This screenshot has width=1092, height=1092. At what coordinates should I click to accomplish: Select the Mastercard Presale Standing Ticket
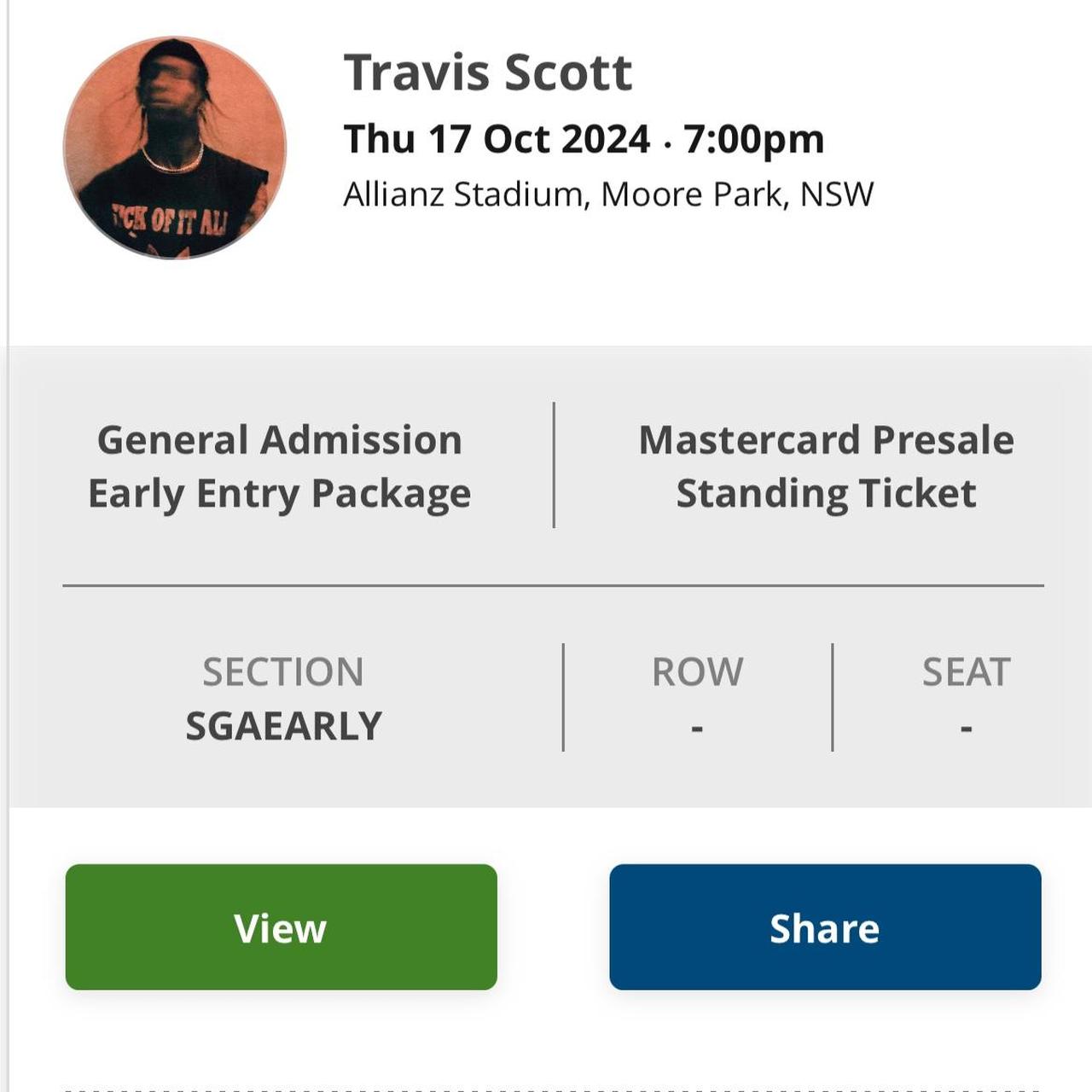[x=826, y=465]
